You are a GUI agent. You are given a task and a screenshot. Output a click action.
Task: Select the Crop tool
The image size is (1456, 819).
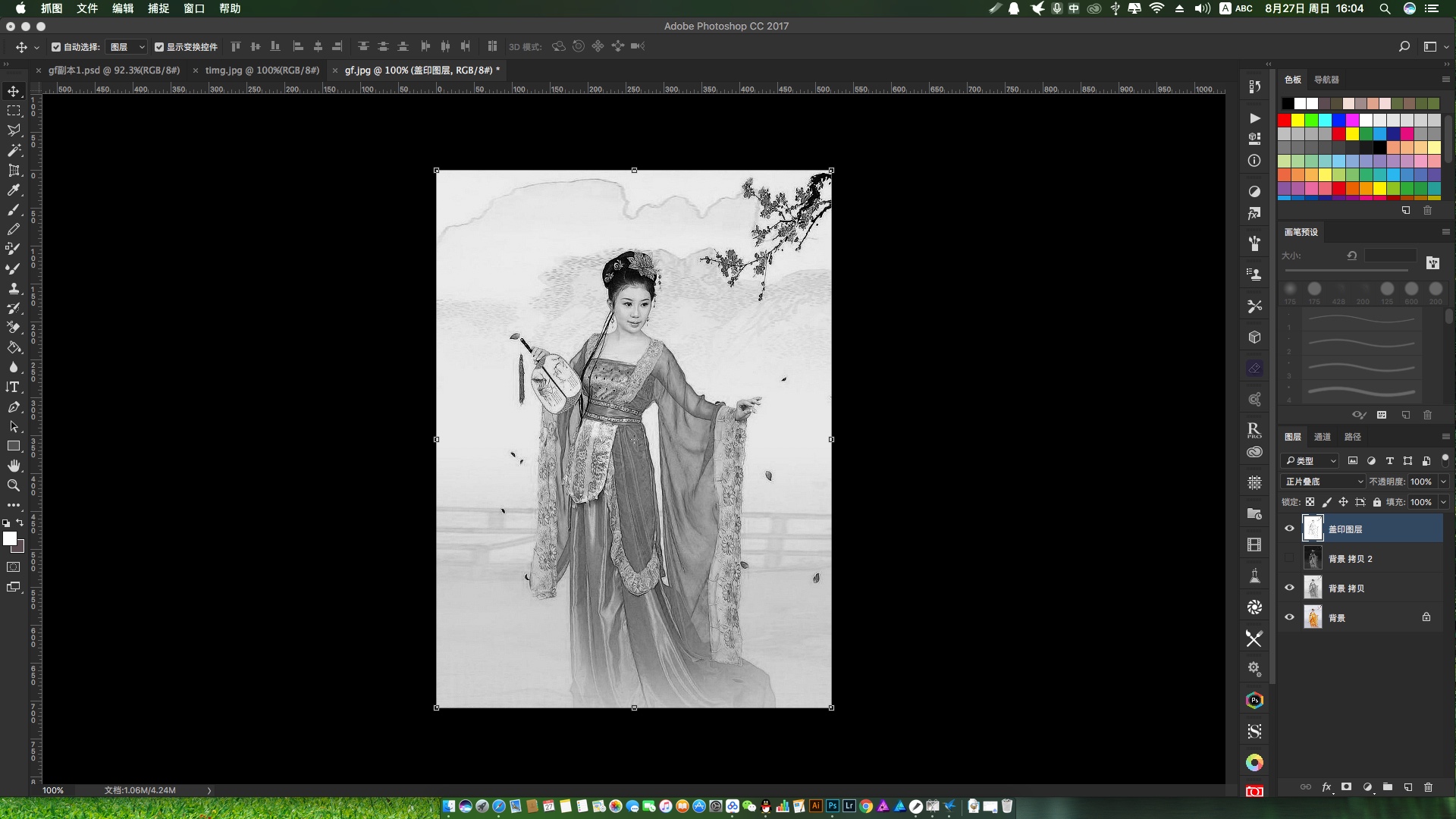click(x=14, y=170)
